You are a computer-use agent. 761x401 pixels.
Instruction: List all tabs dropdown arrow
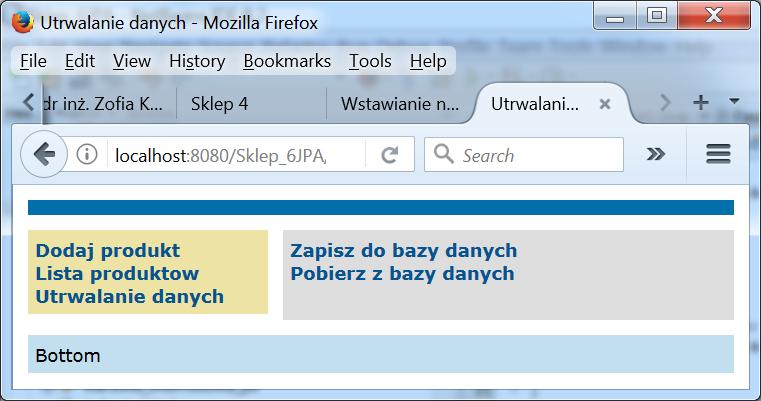tap(734, 101)
